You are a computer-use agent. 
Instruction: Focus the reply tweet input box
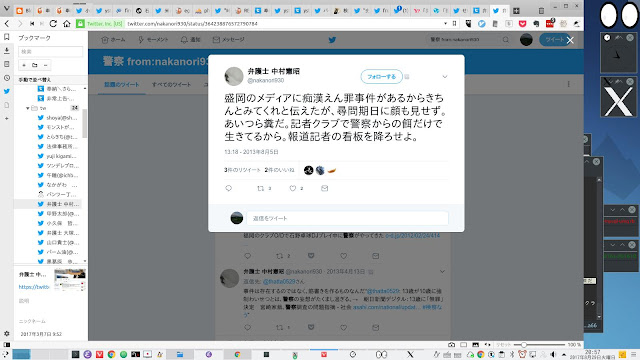[347, 218]
